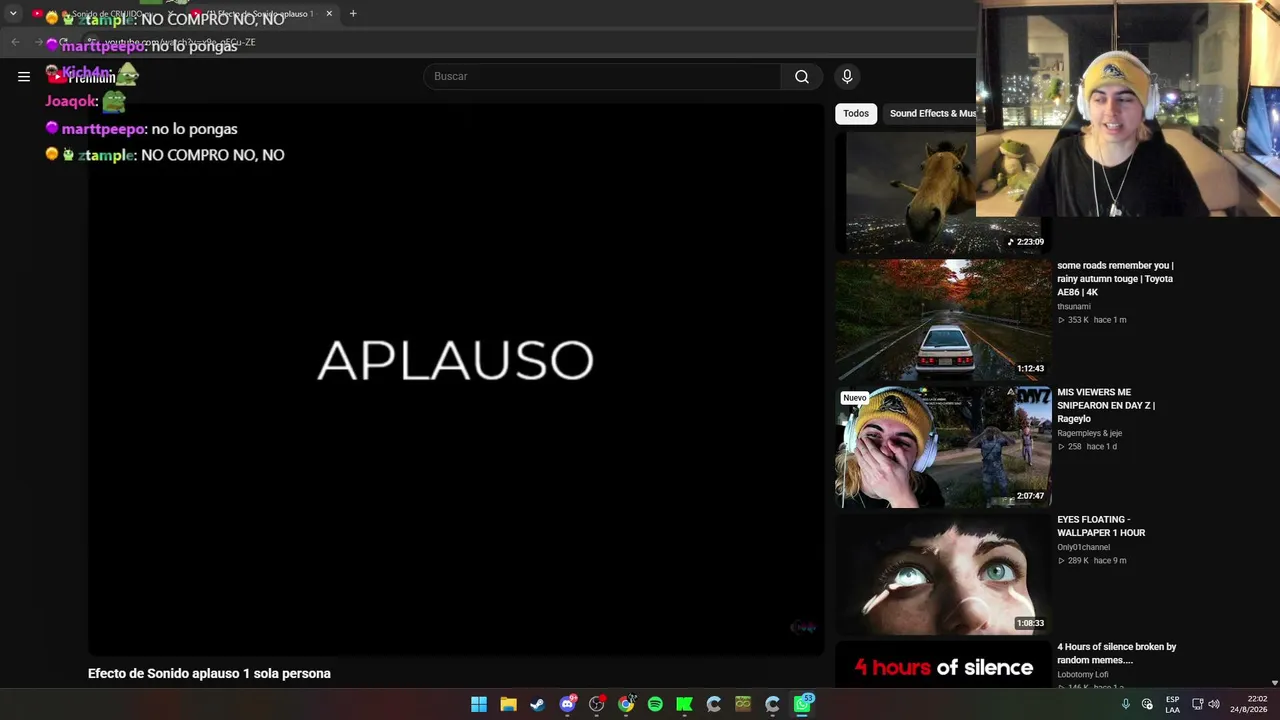Switch to the Sonido de CRUJIDO tab
The image size is (1280, 720).
[105, 14]
